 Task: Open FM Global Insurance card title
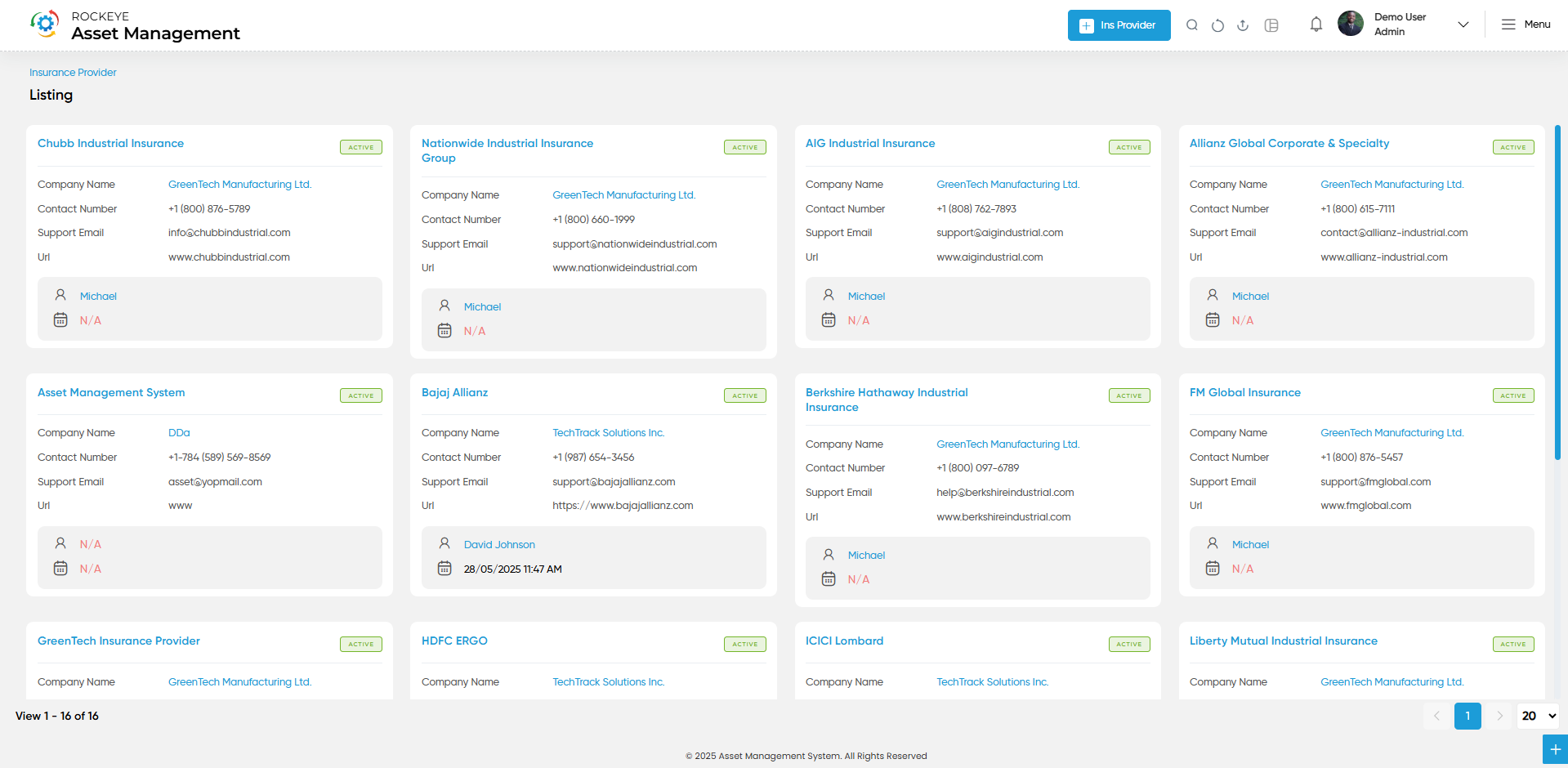point(1245,392)
